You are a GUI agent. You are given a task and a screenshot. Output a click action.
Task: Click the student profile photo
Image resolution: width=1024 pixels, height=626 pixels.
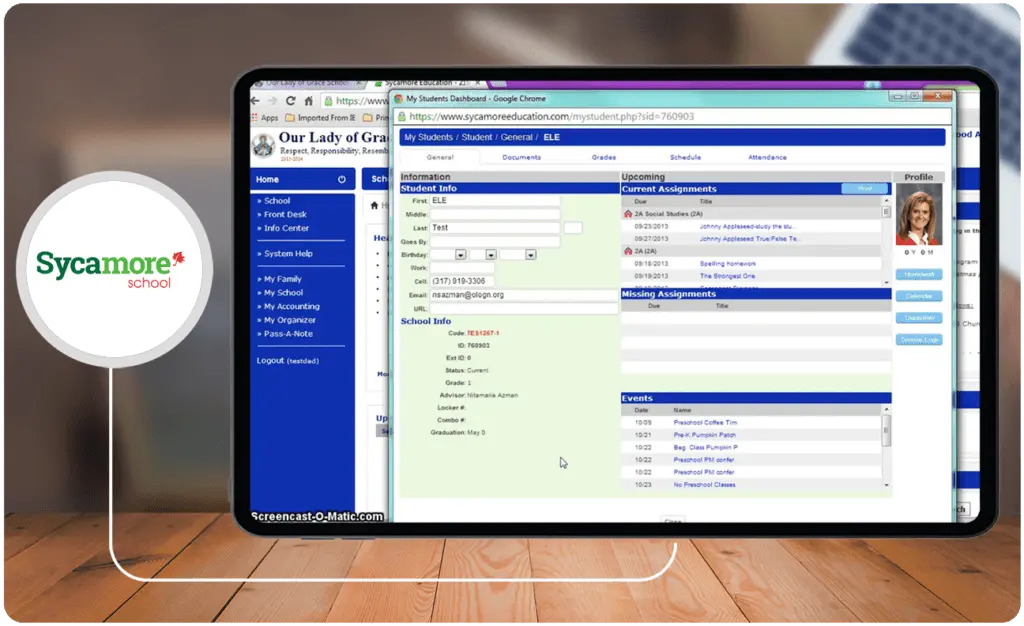[x=918, y=214]
